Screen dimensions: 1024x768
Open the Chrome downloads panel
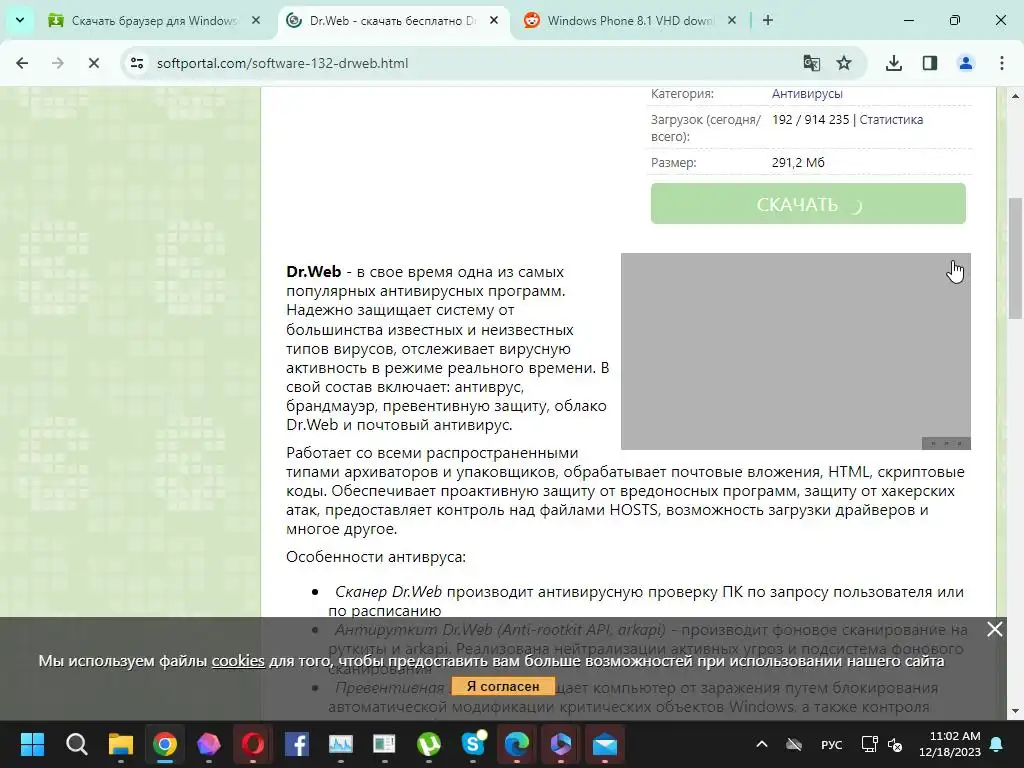(894, 63)
